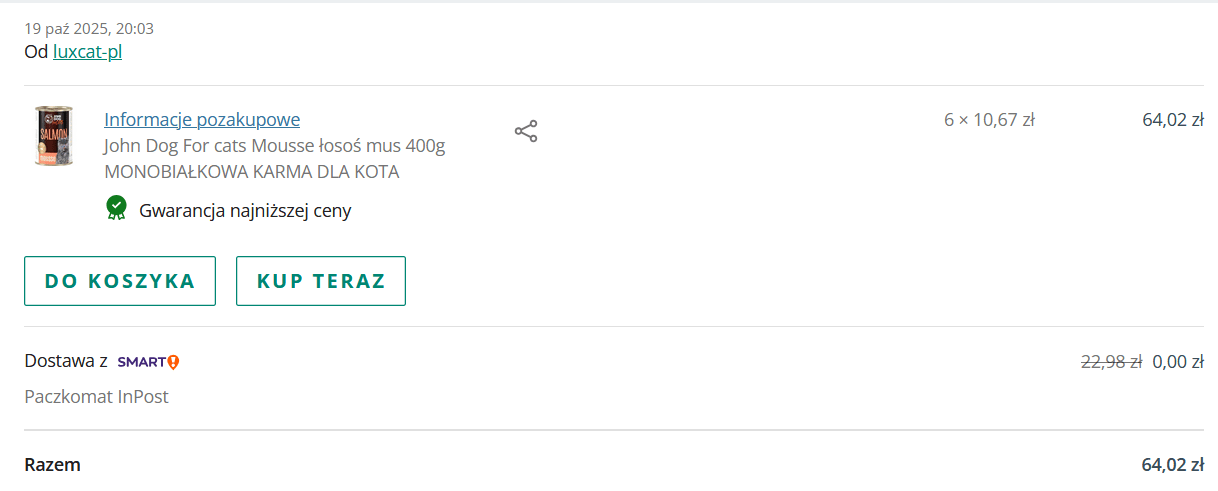Open the salmon can product thumbnail

click(53, 136)
